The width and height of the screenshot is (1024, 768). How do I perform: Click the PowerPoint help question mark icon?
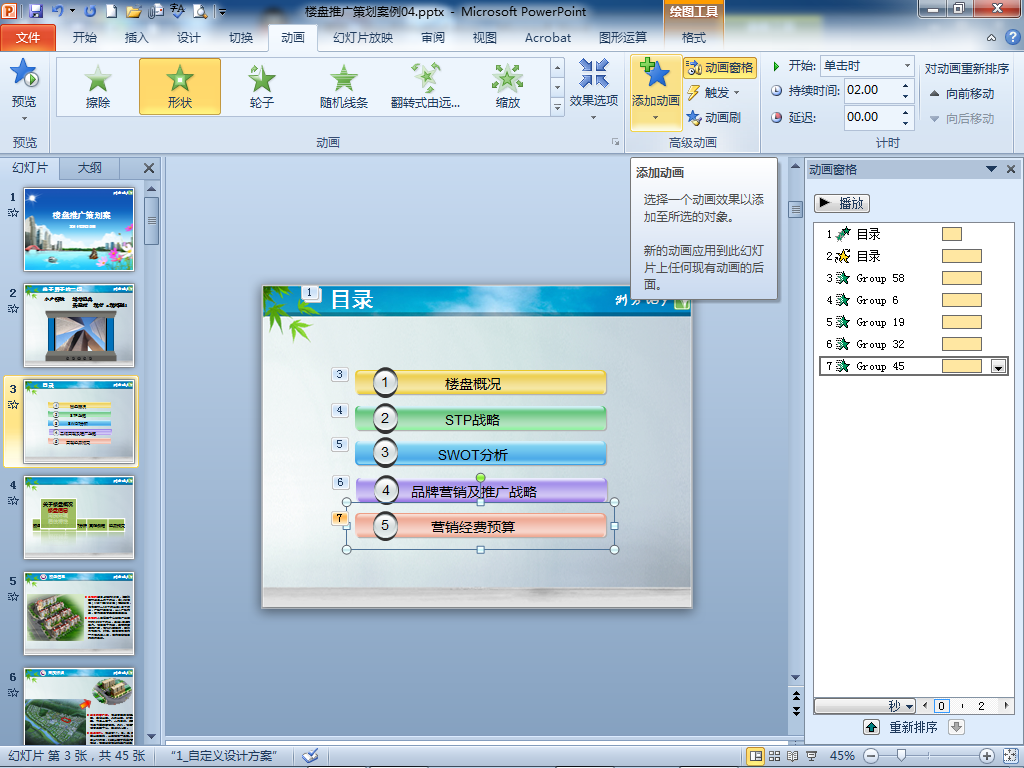point(1012,37)
